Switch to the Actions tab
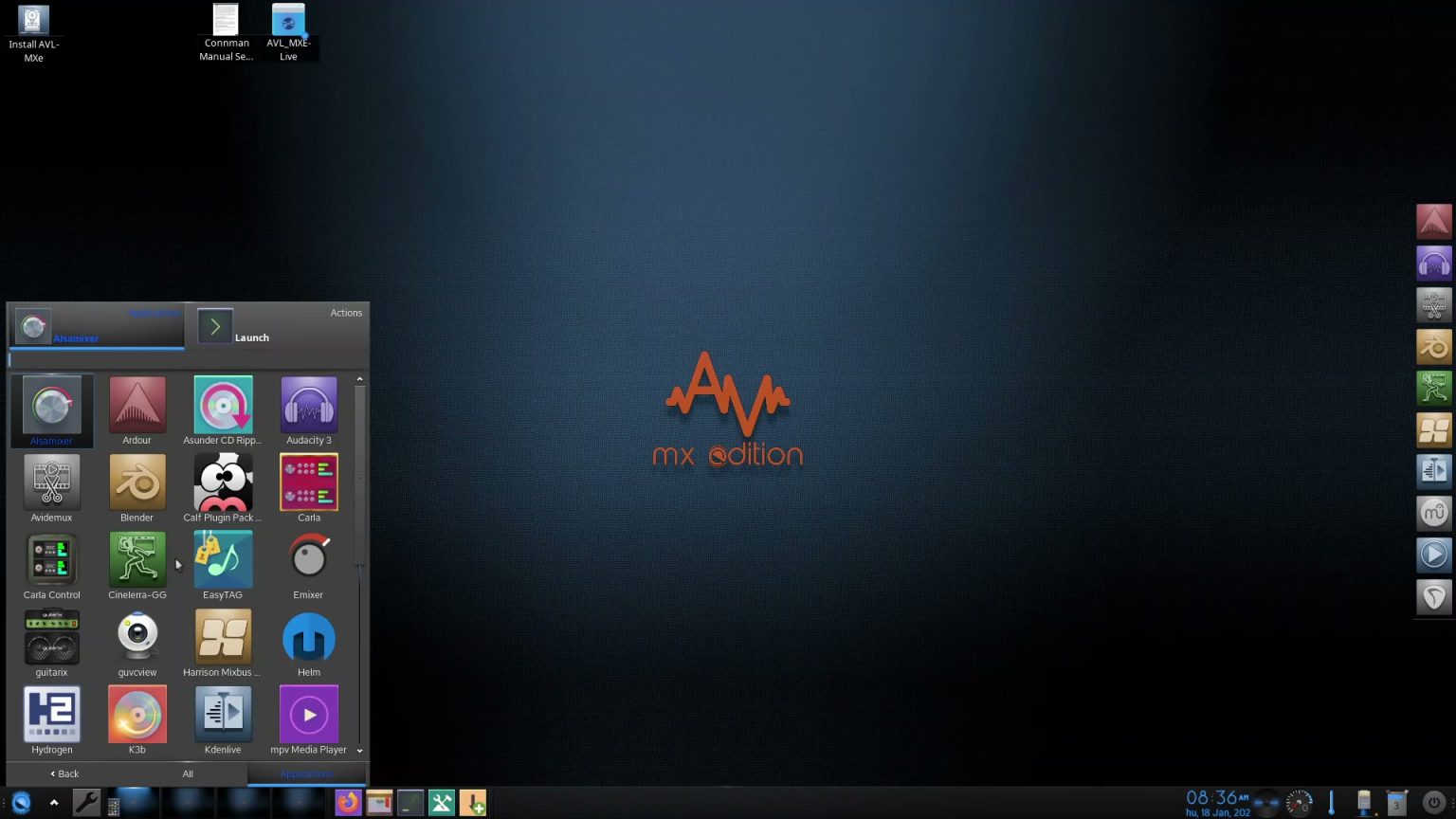 346,313
